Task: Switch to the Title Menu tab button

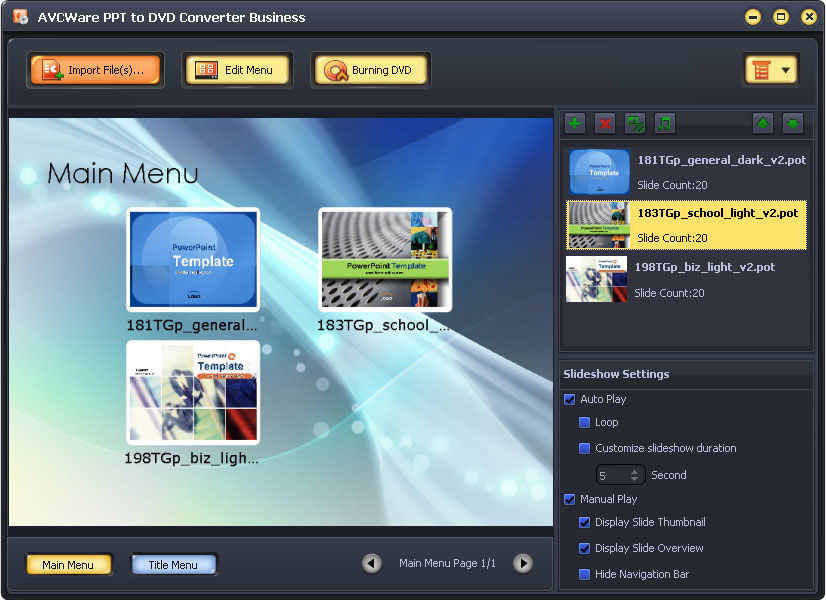Action: pos(173,565)
